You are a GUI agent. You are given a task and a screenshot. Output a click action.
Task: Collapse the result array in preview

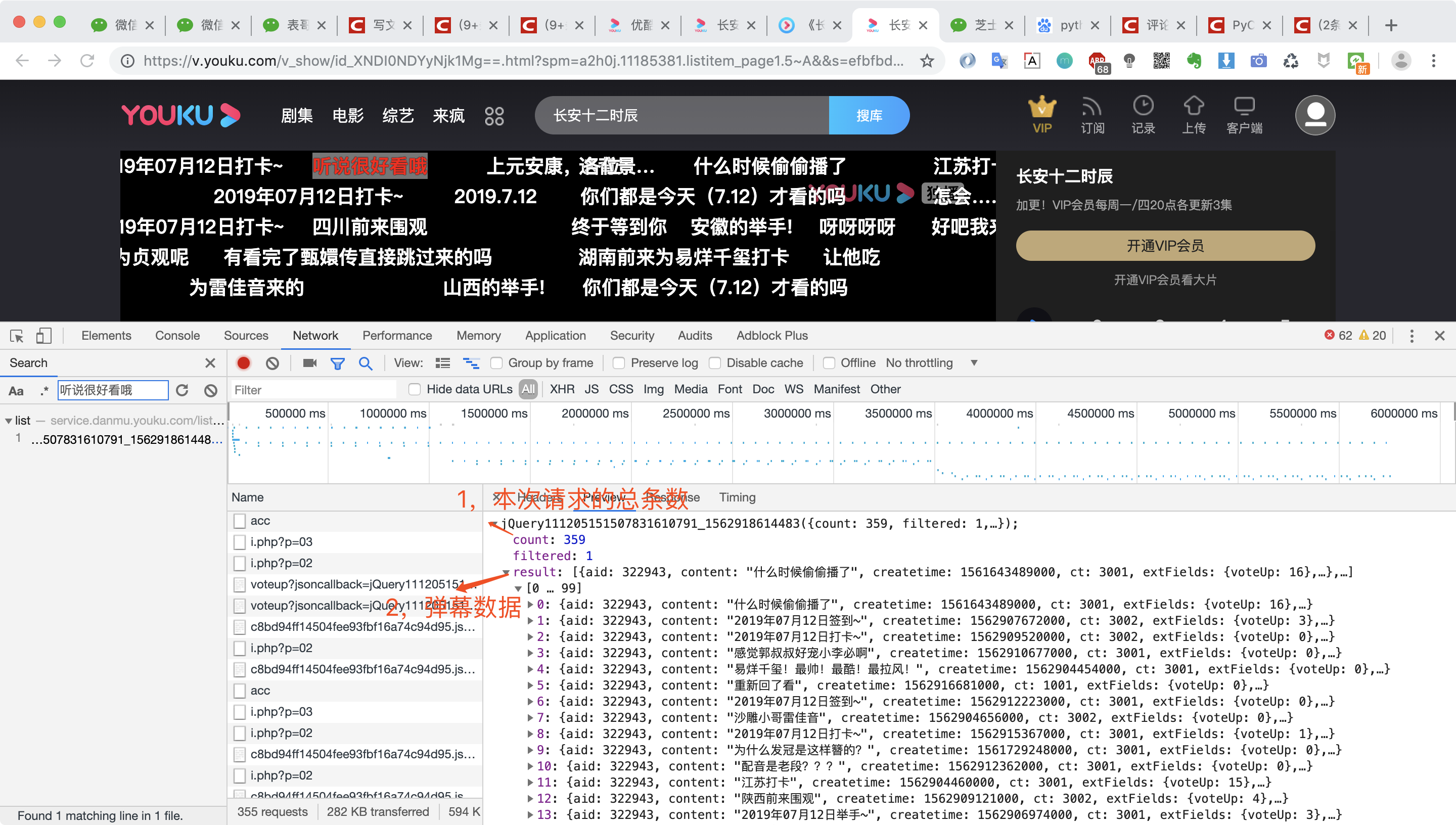click(506, 572)
